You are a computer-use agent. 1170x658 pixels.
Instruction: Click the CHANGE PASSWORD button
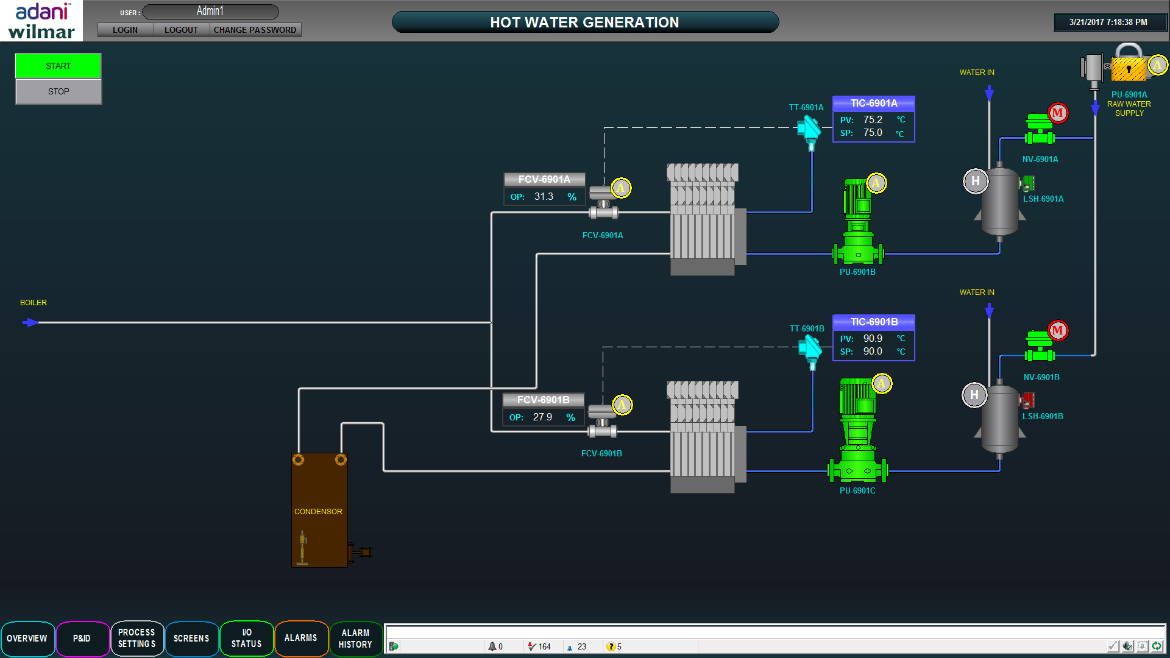pos(255,30)
